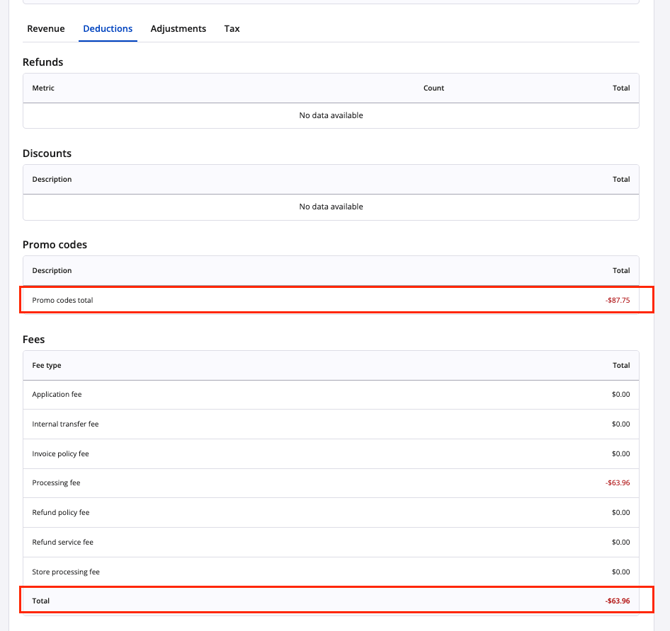Viewport: 670px width, 631px height.
Task: Select the Application fee row
Action: (57, 395)
